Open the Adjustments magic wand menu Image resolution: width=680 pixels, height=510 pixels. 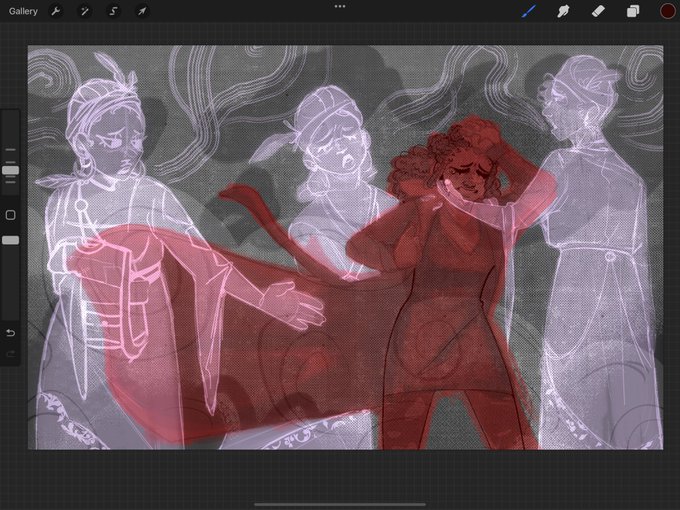click(85, 11)
